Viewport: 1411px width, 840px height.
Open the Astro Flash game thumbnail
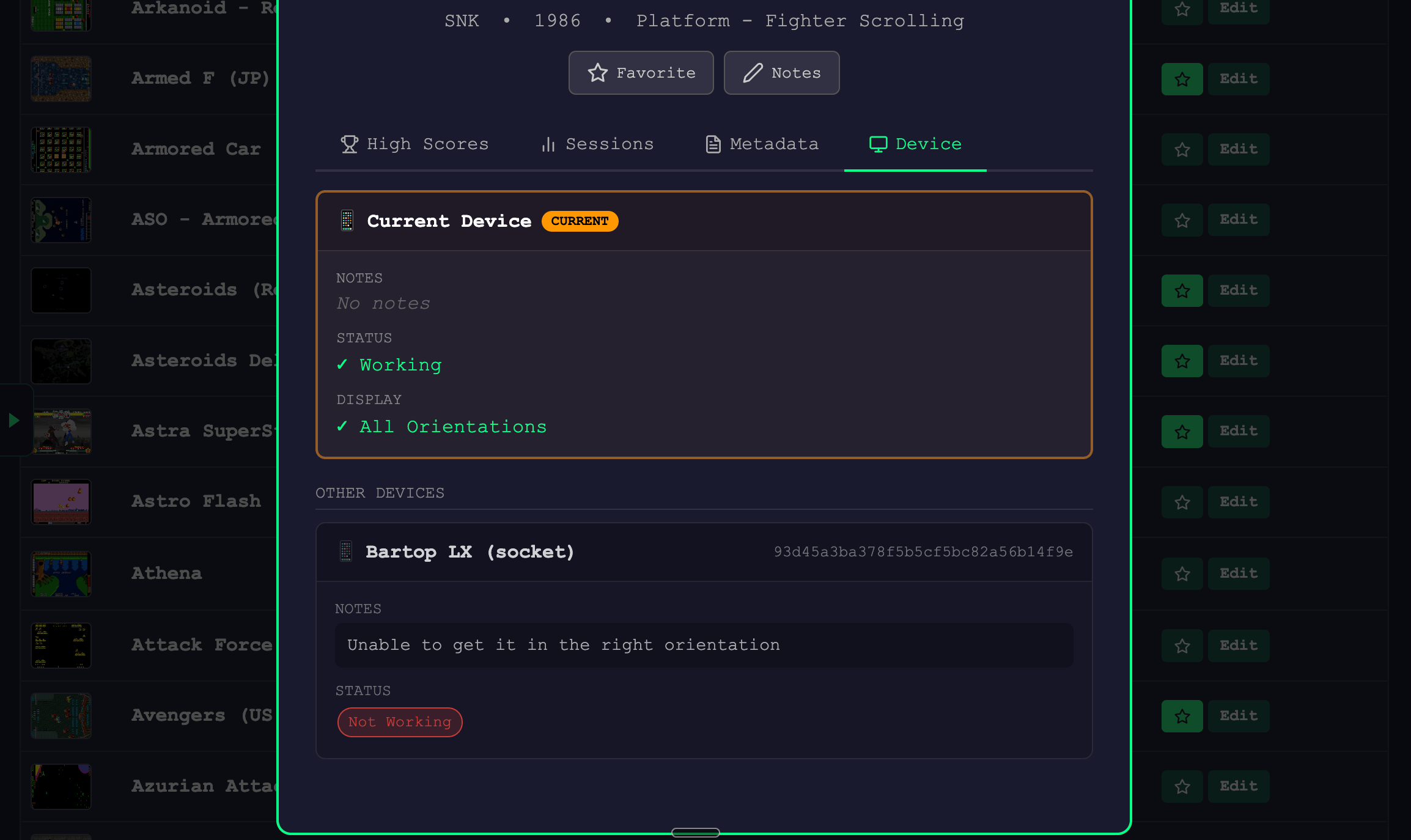coord(61,502)
